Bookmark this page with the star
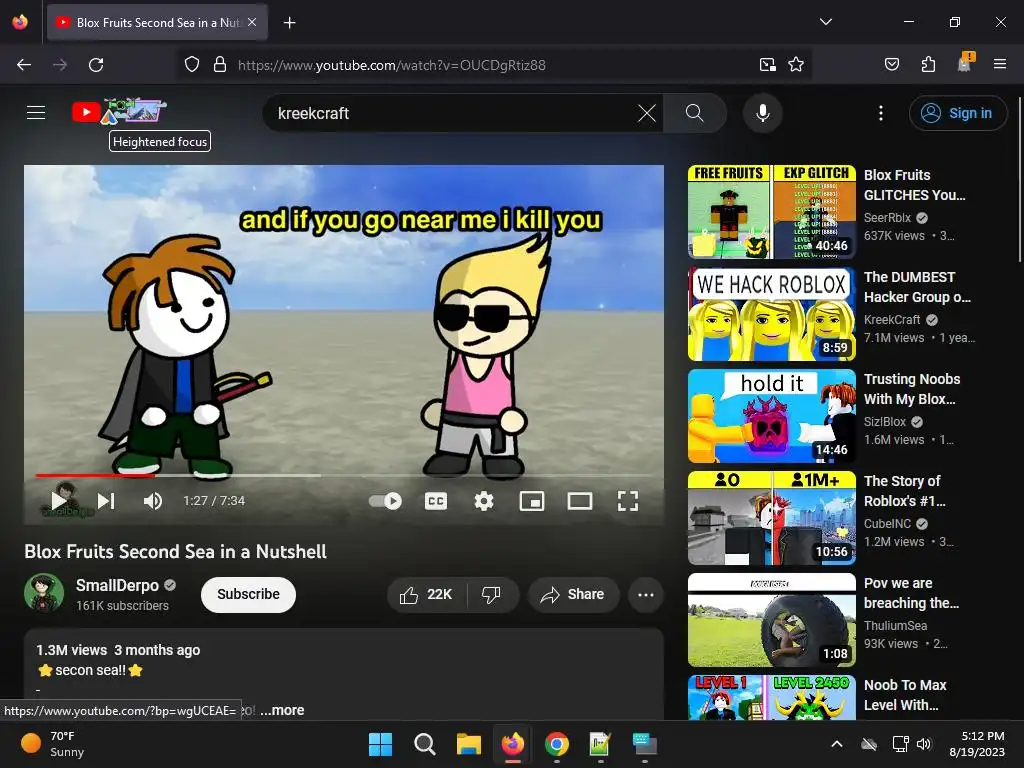 pyautogui.click(x=795, y=65)
